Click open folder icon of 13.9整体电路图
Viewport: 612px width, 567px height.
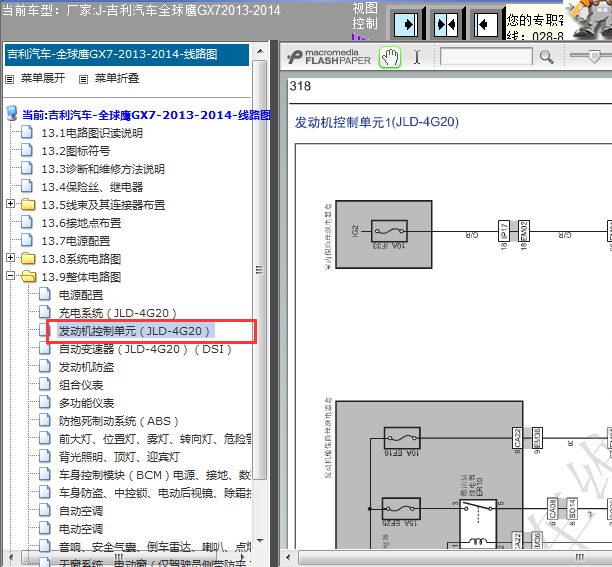28,276
